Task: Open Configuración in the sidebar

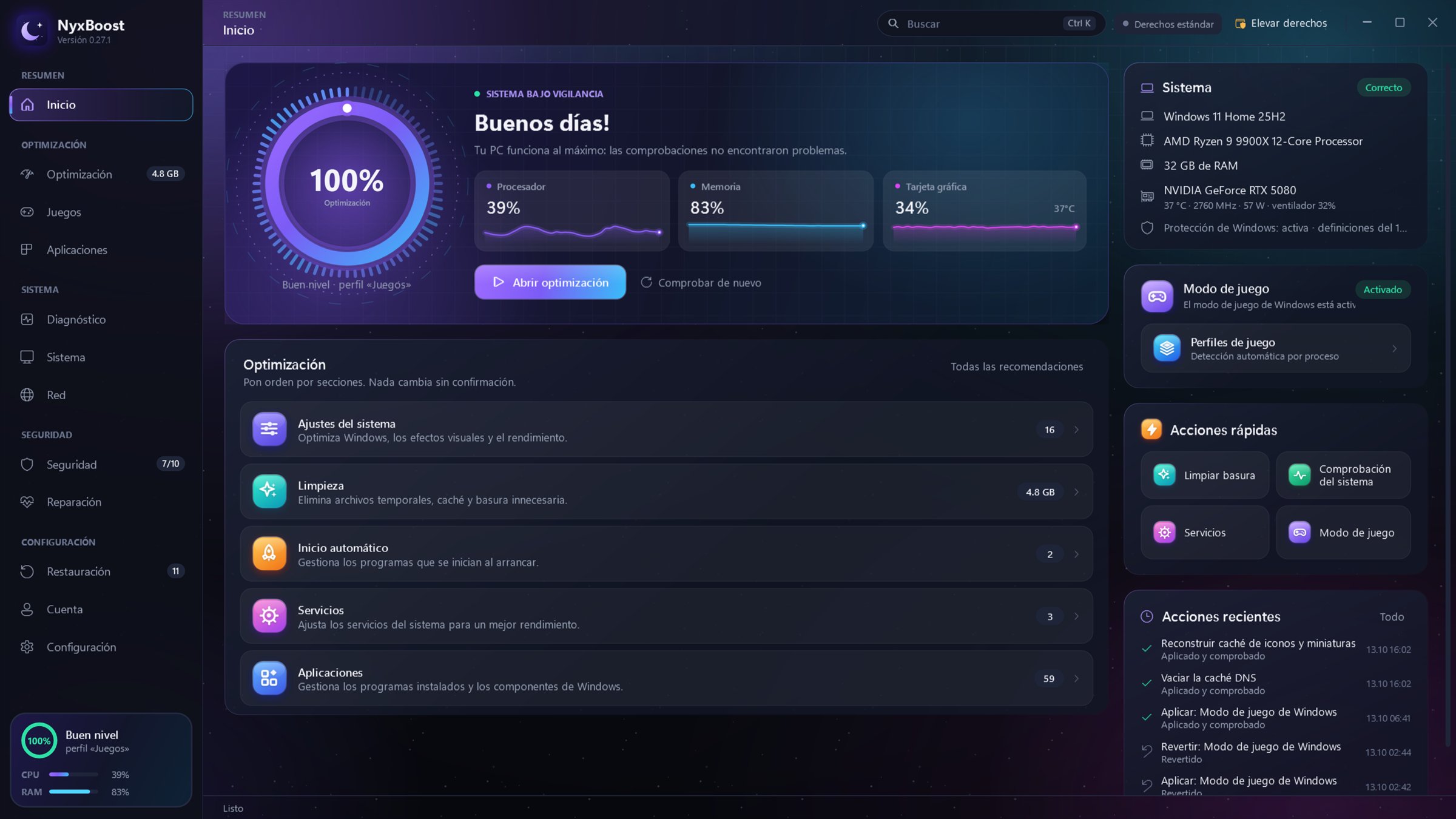Action: 101,647
